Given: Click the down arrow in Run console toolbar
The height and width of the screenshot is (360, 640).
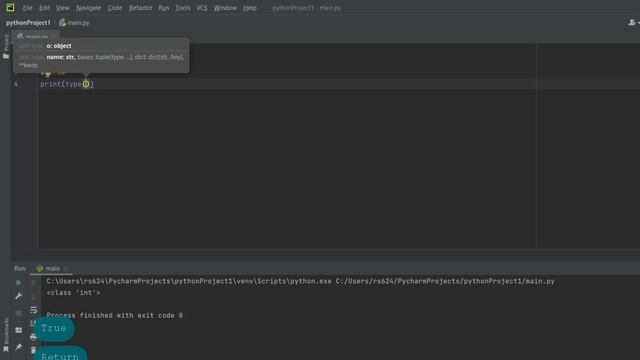Looking at the screenshot, I should 33,296.
